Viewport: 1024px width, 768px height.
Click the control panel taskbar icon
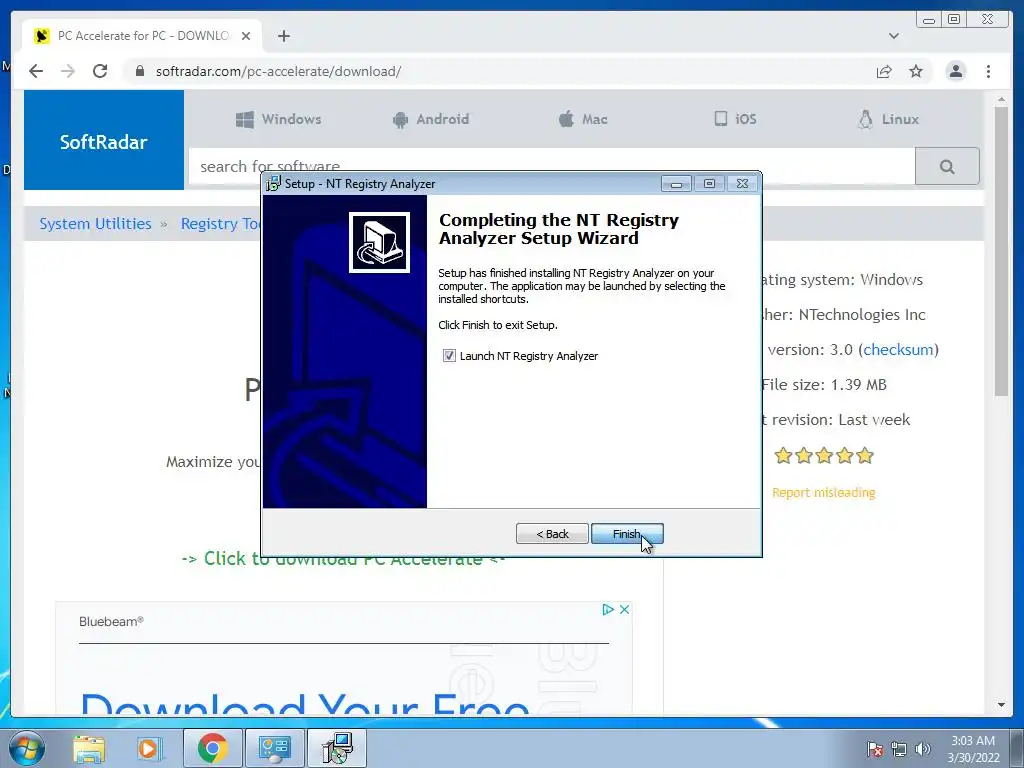[x=274, y=748]
